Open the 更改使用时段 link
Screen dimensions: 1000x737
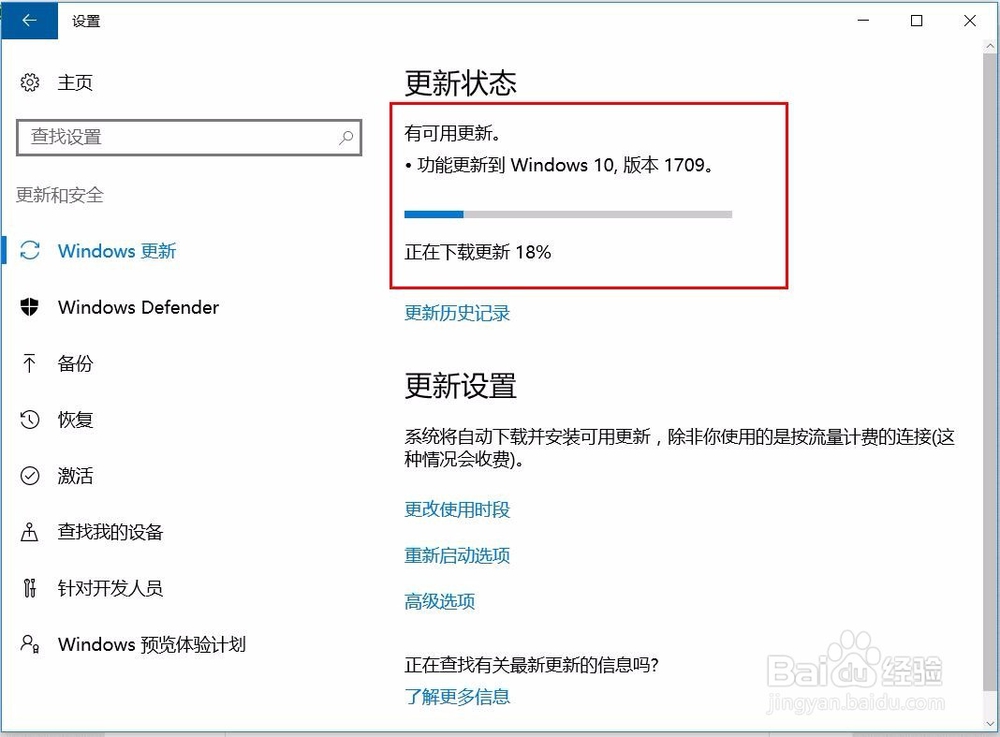pyautogui.click(x=457, y=509)
